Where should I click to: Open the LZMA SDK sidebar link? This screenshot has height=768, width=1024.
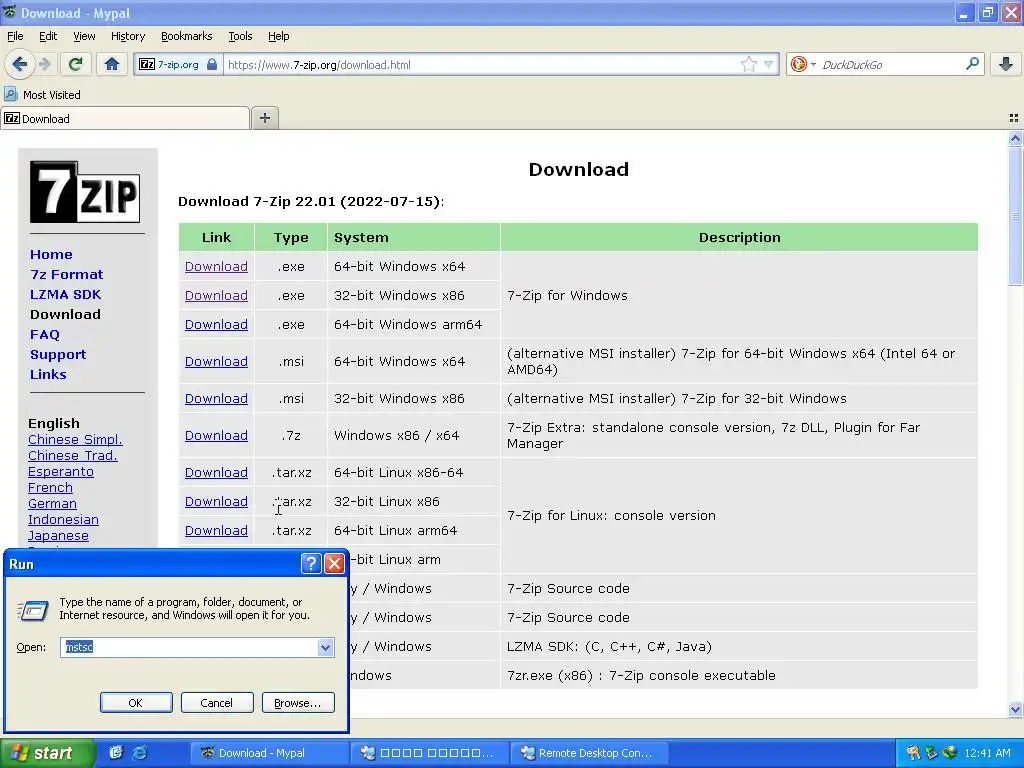65,295
